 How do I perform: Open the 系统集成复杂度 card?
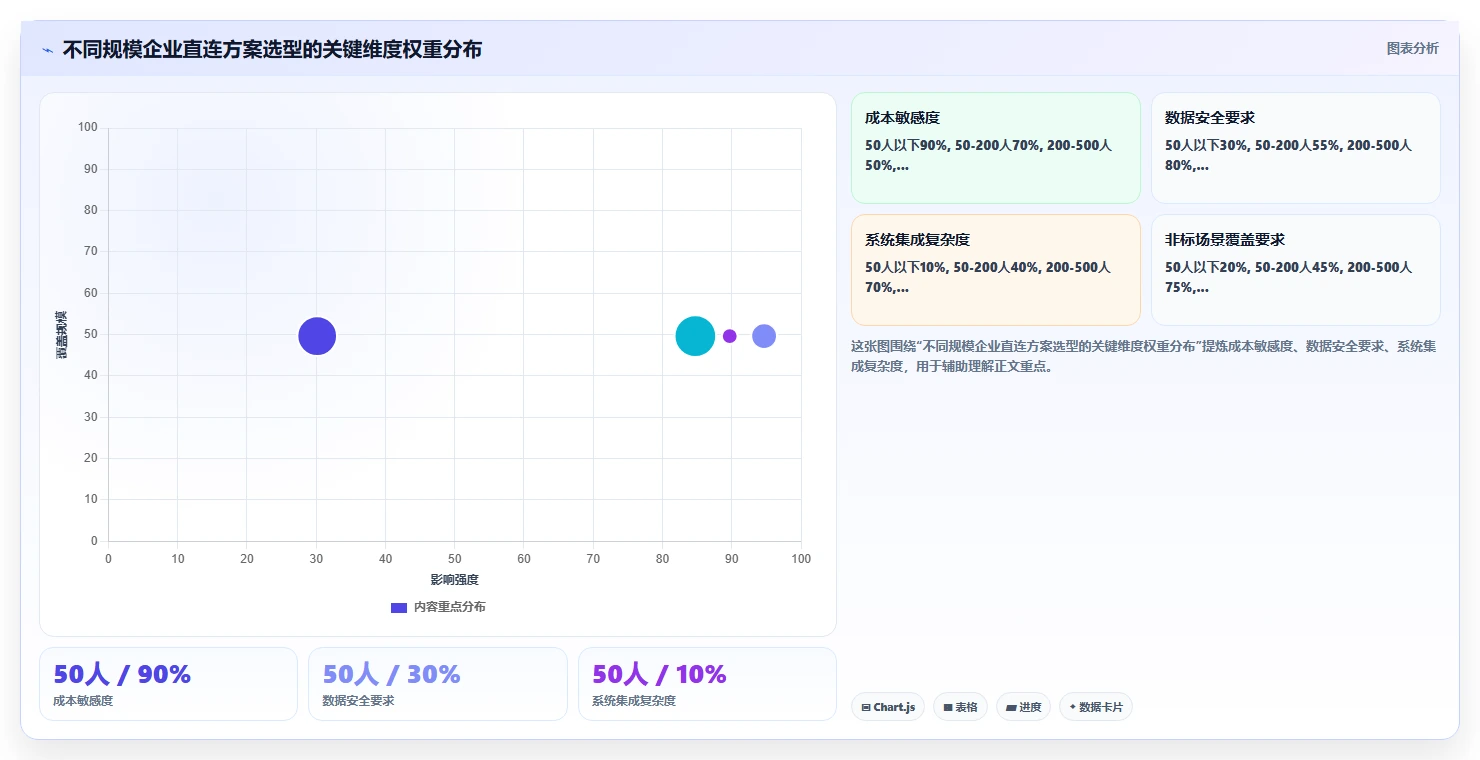click(996, 270)
